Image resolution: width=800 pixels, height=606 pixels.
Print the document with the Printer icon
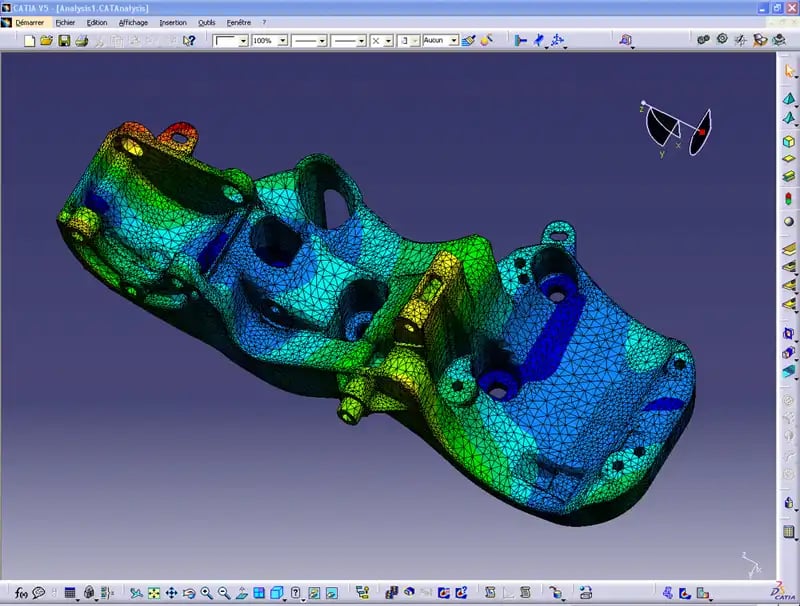pos(80,41)
